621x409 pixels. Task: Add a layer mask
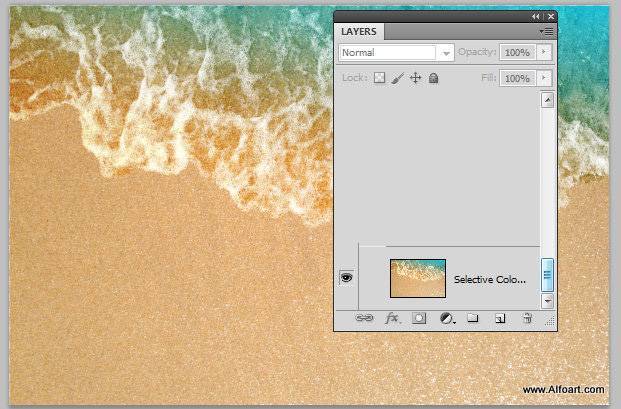[419, 319]
